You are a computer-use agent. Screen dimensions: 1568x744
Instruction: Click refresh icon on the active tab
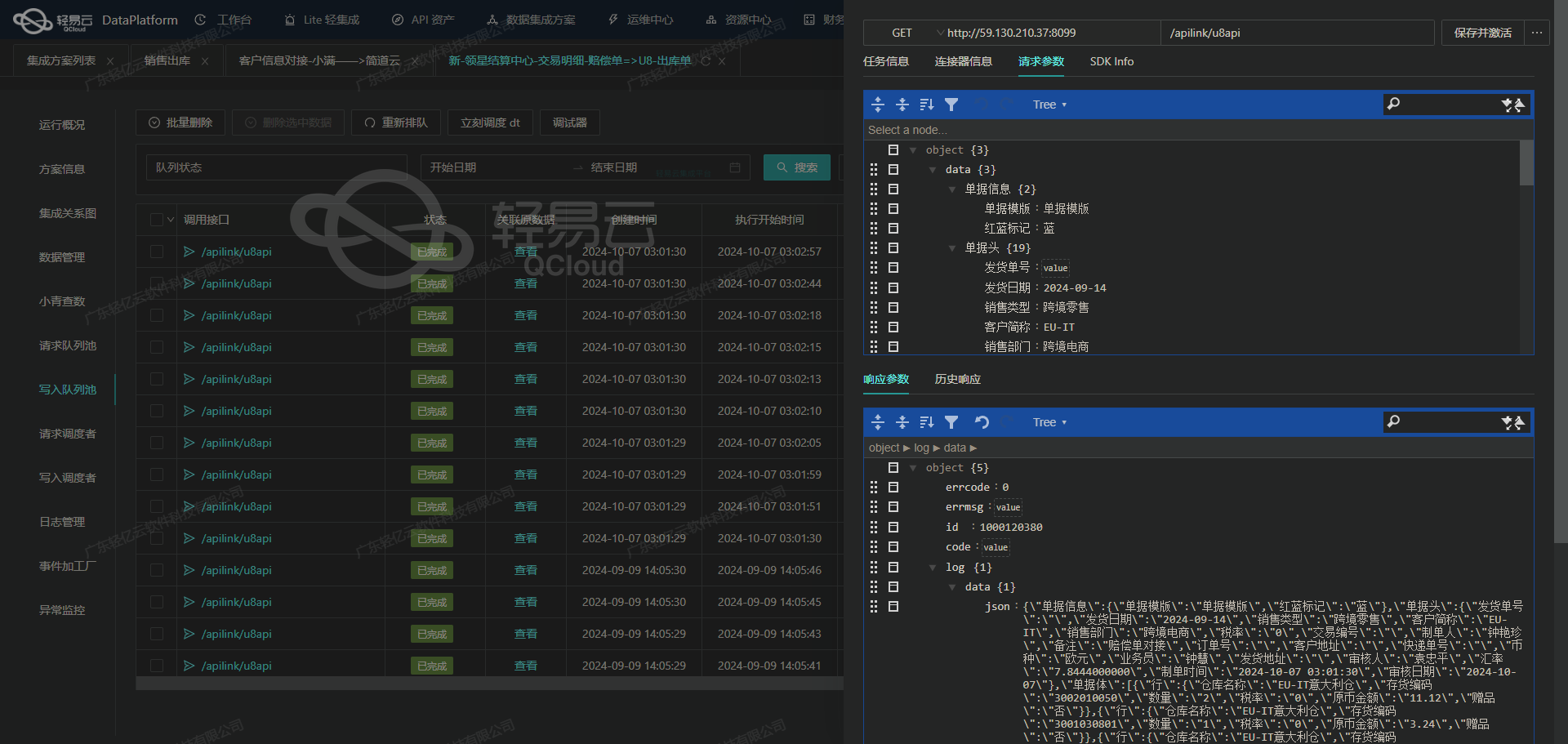(706, 60)
